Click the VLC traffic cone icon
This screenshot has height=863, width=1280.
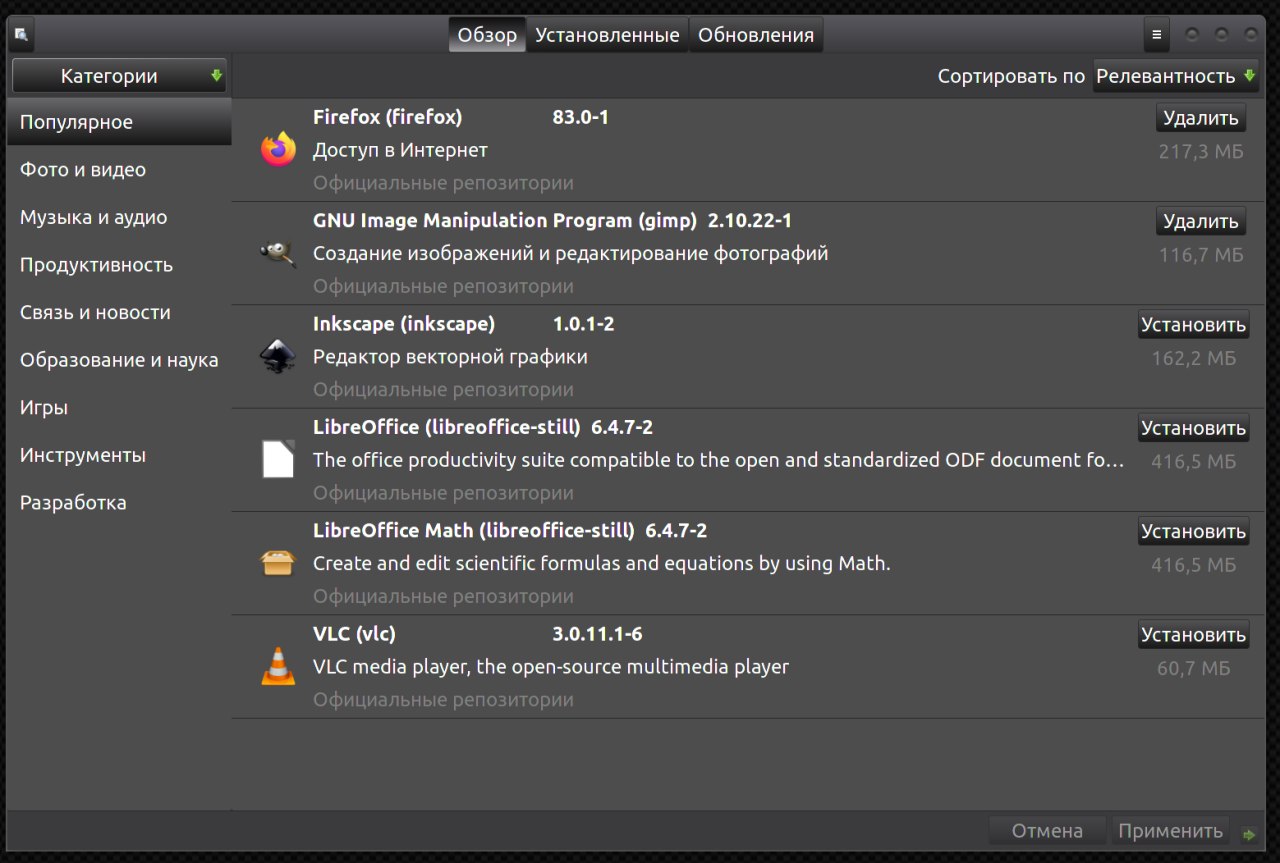click(278, 666)
